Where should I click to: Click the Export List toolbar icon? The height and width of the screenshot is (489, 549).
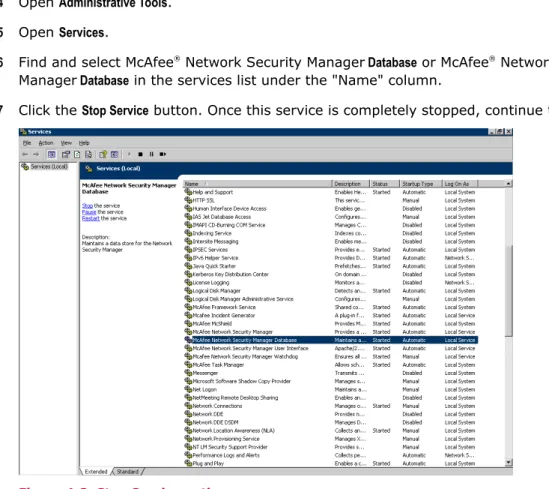coord(89,154)
